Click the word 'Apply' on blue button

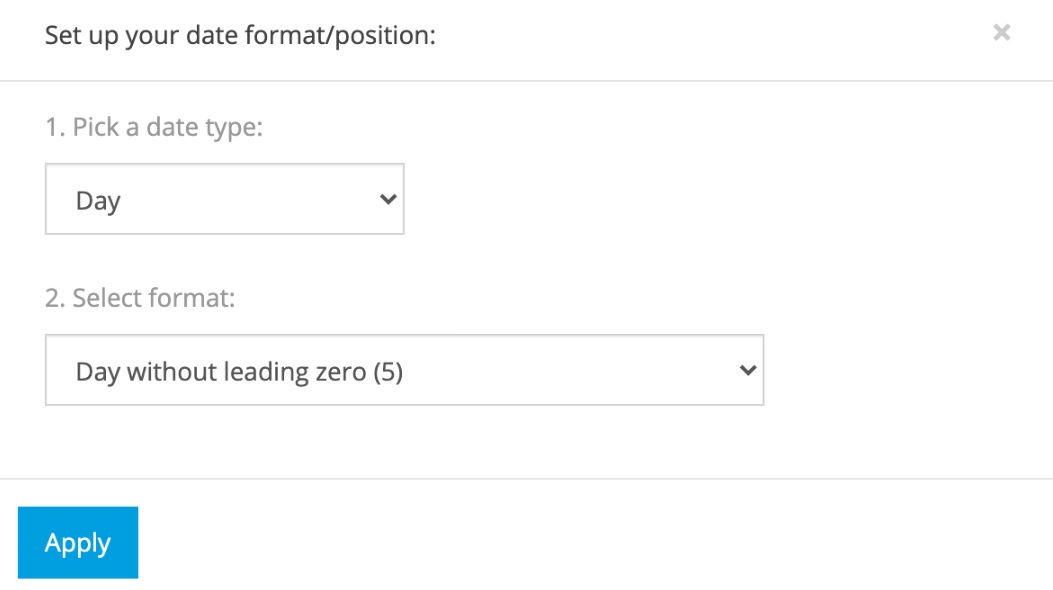[x=78, y=543]
